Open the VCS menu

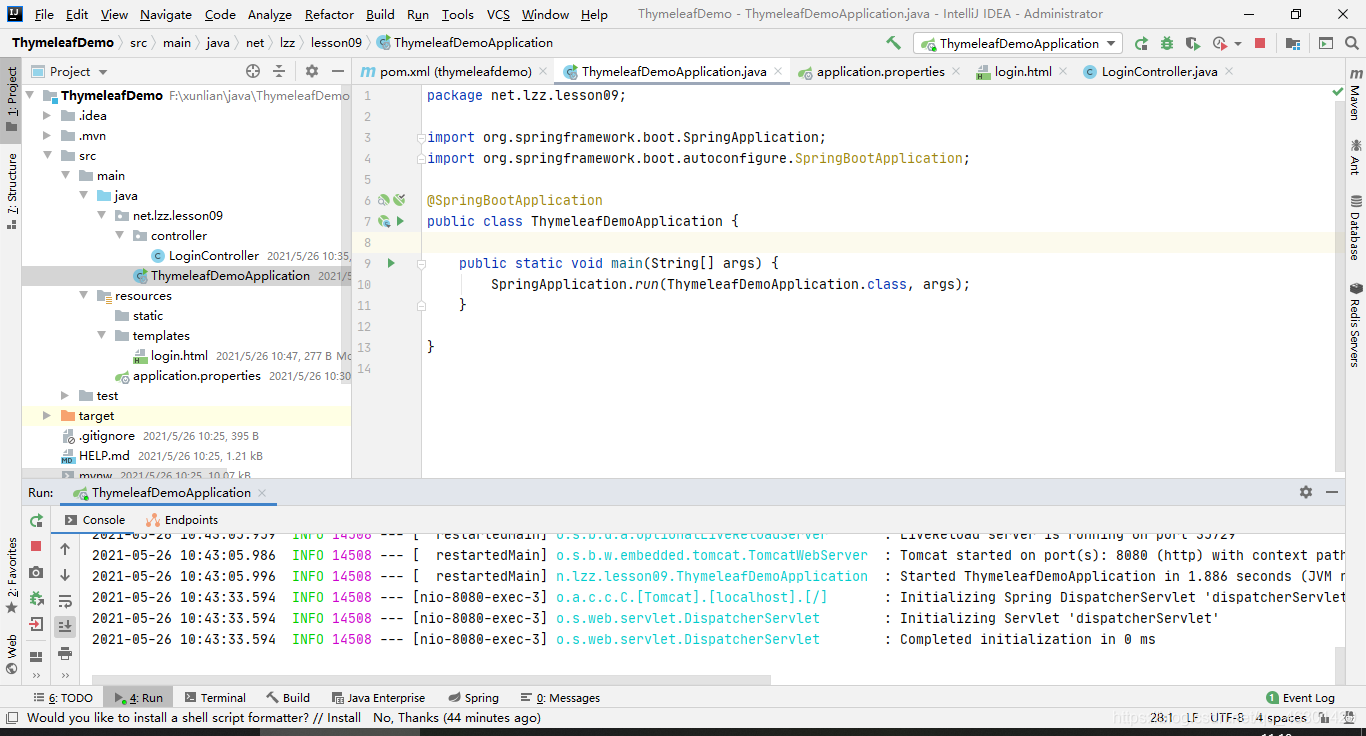[498, 14]
